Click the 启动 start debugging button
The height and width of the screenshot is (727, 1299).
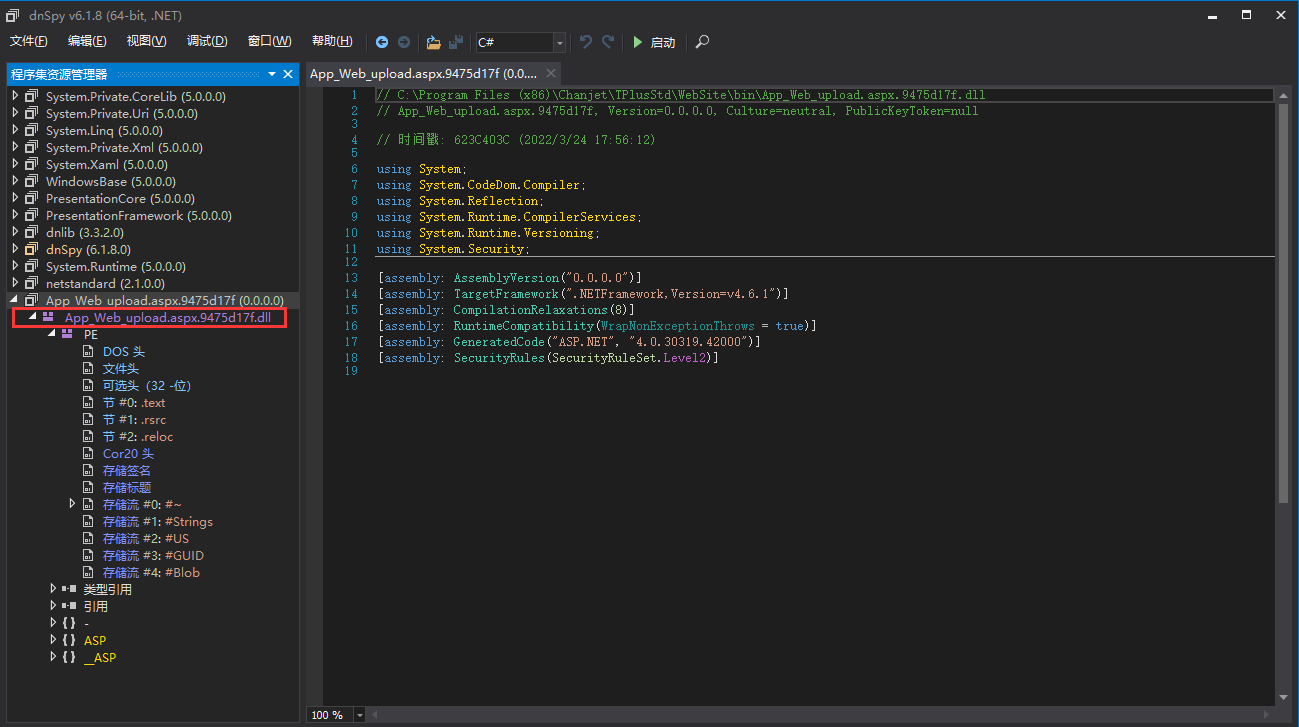tap(654, 42)
